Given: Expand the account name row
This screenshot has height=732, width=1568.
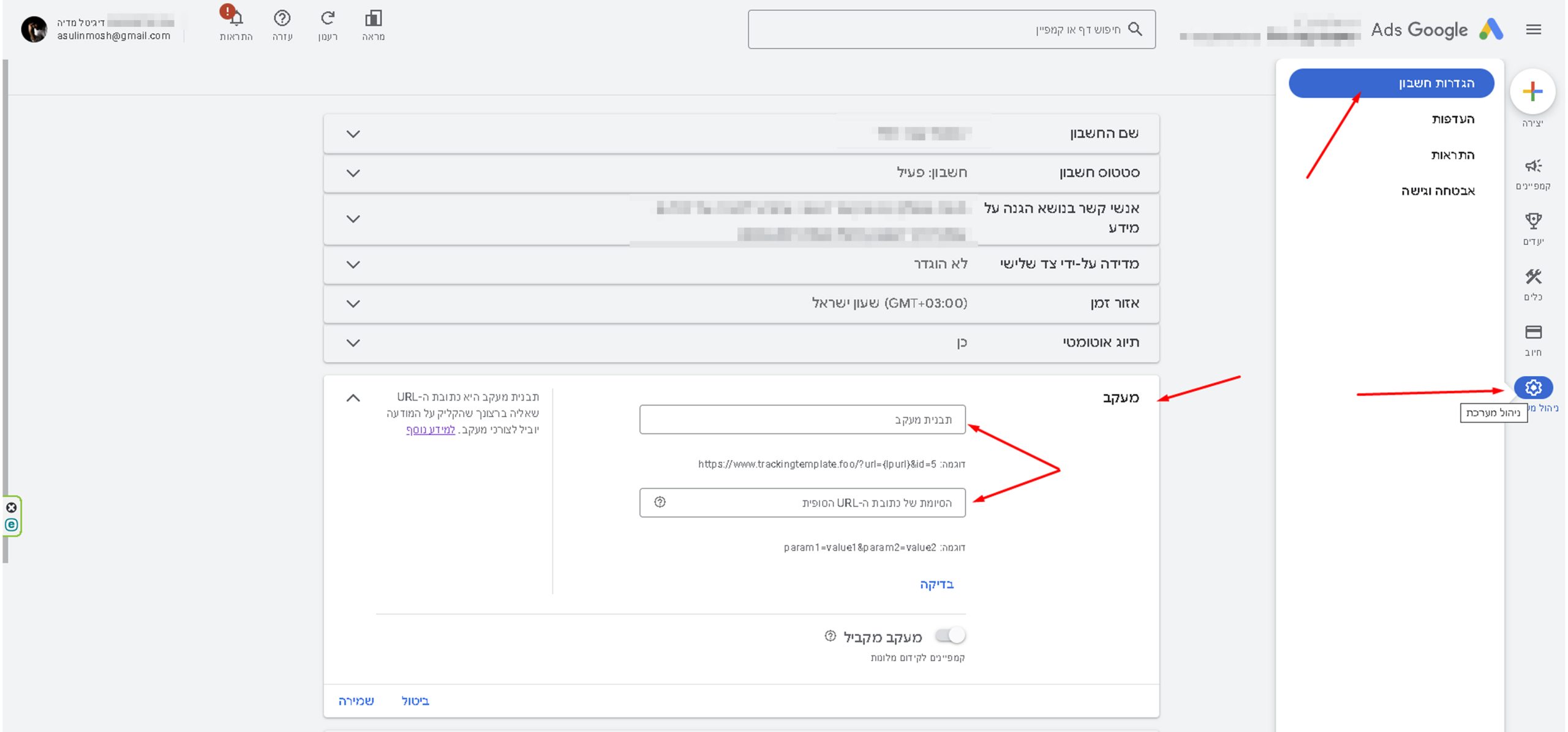Looking at the screenshot, I should pyautogui.click(x=353, y=134).
